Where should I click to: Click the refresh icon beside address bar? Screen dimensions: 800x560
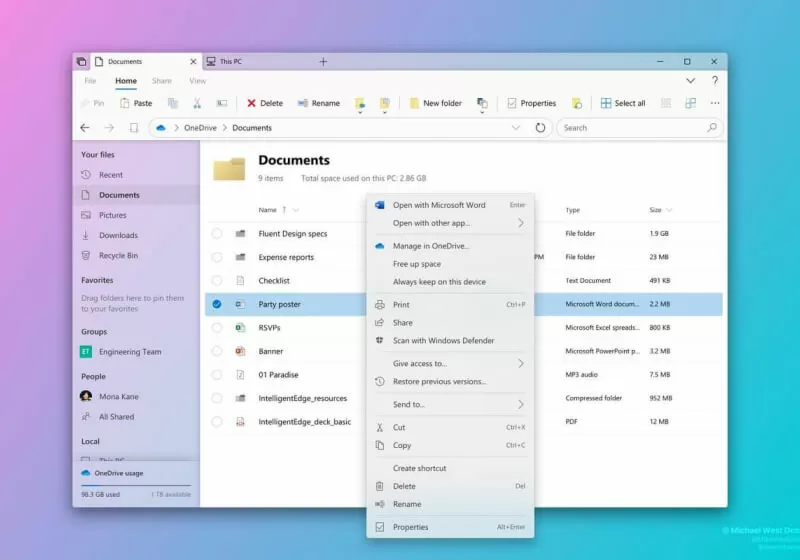point(540,128)
